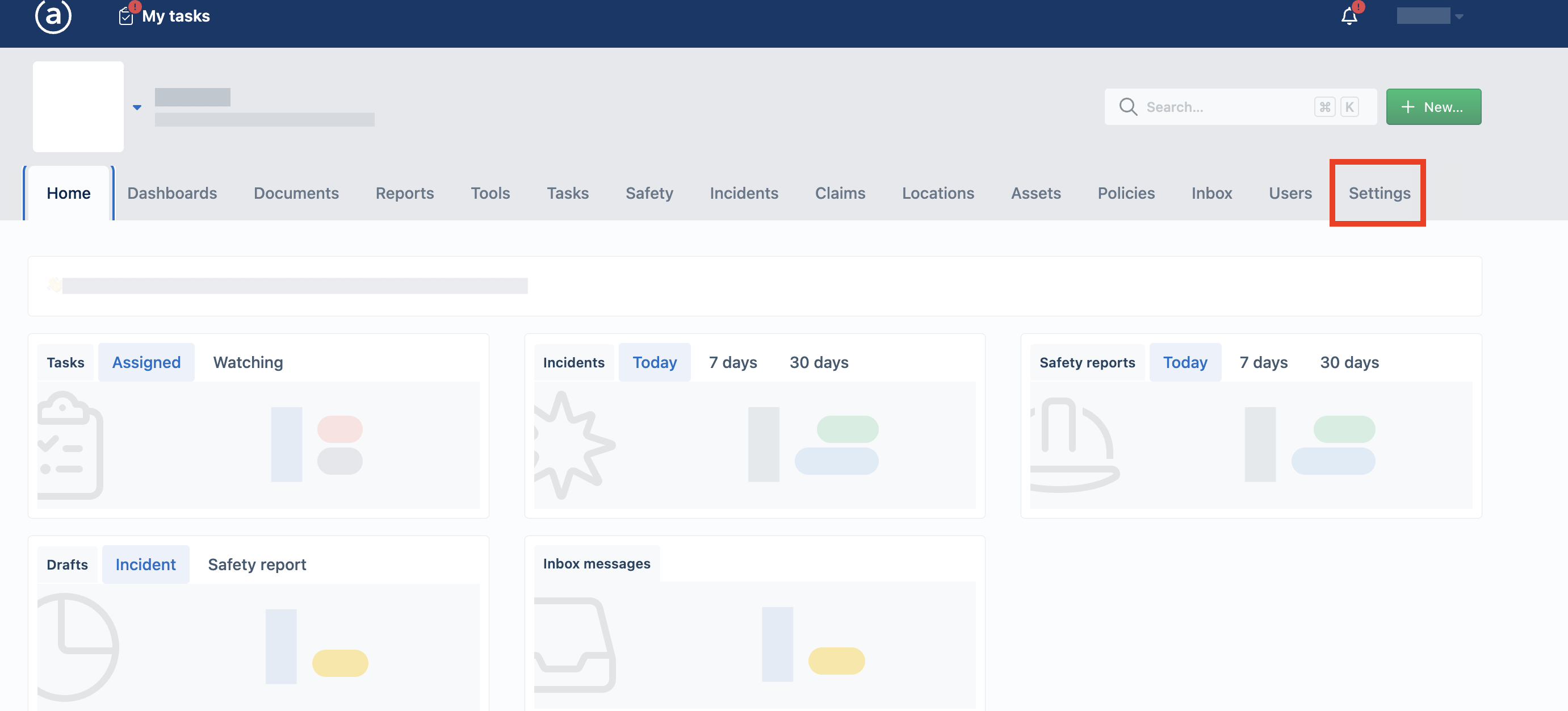Open notifications bell icon

tap(1349, 16)
